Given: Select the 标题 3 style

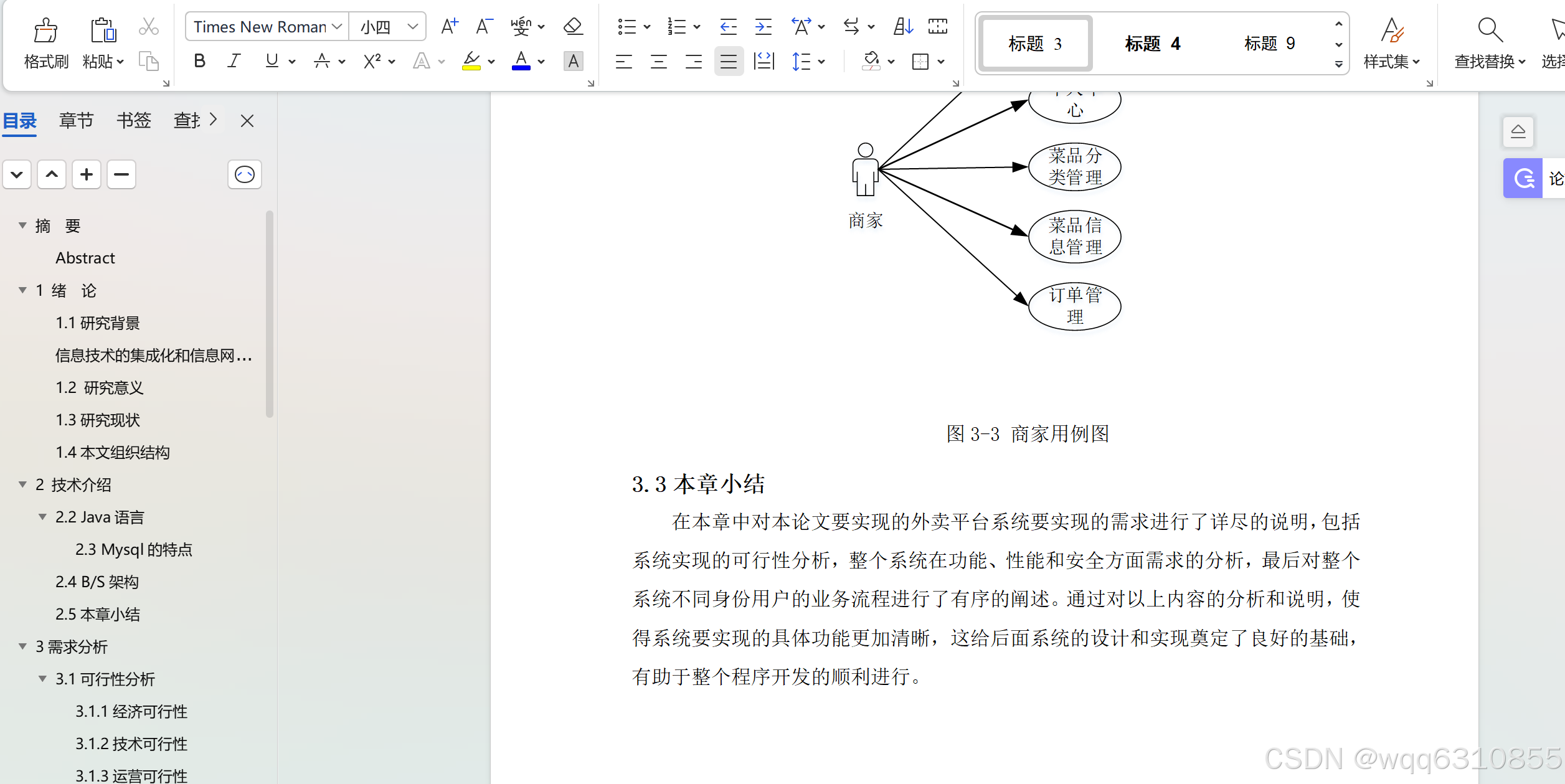Looking at the screenshot, I should (x=1034, y=44).
